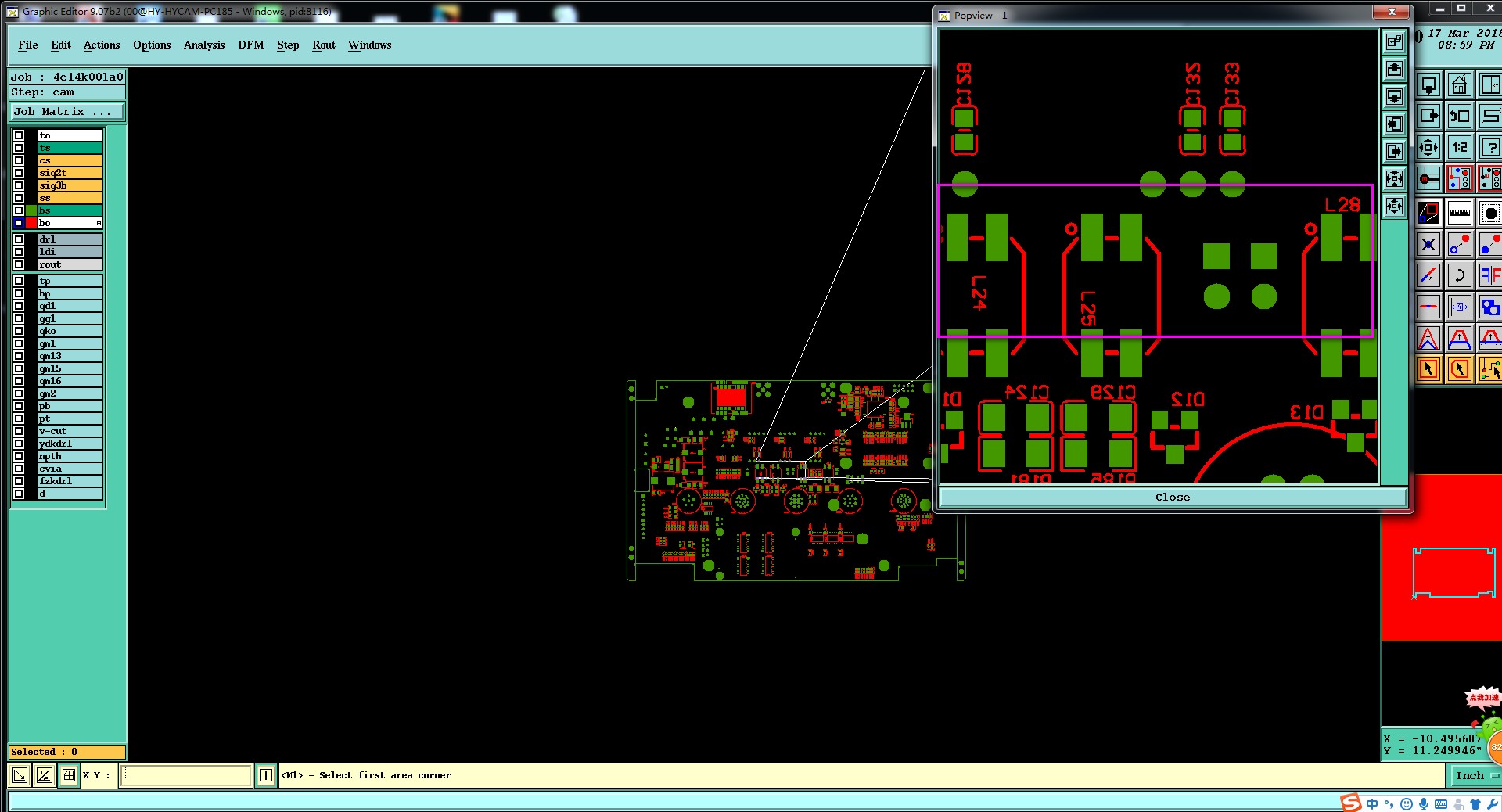
Task: Select the 'fzkdrl' layer row
Action: (x=70, y=481)
